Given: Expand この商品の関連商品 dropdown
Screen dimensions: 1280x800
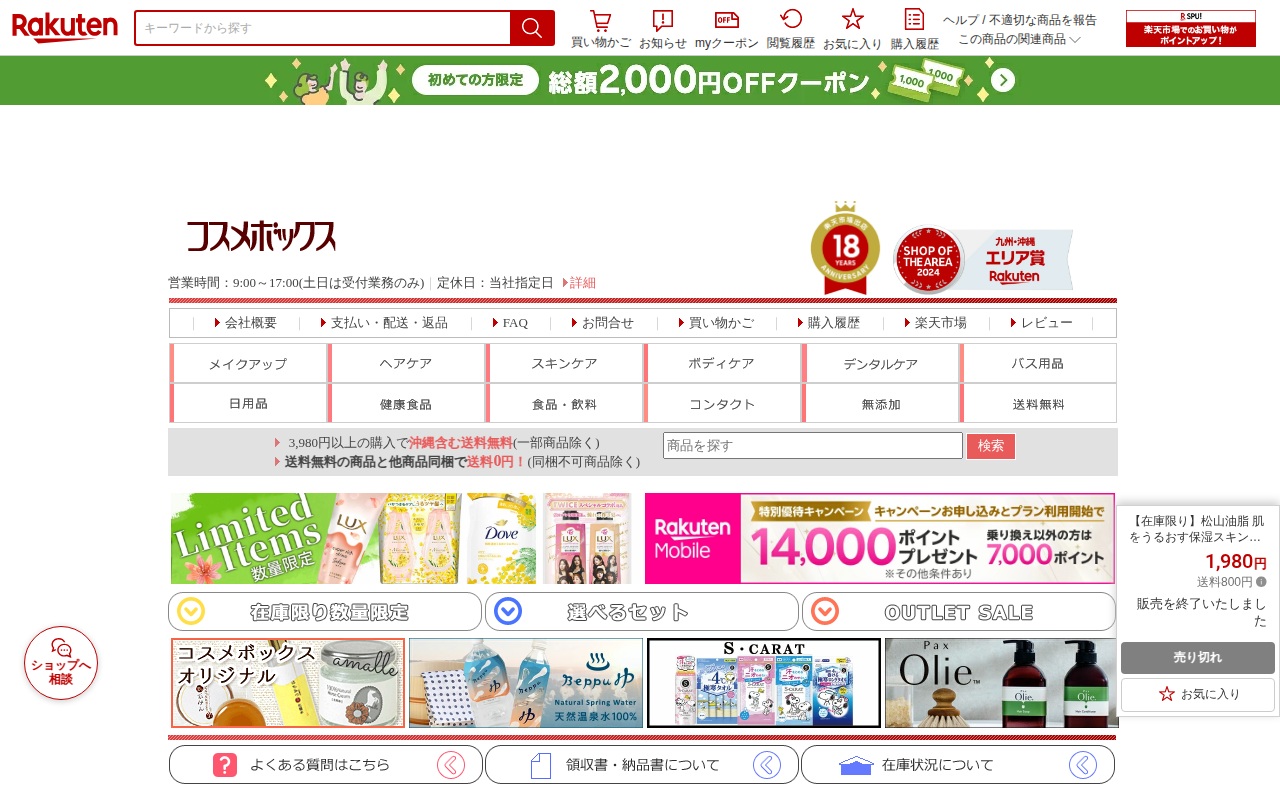Looking at the screenshot, I should (1019, 39).
